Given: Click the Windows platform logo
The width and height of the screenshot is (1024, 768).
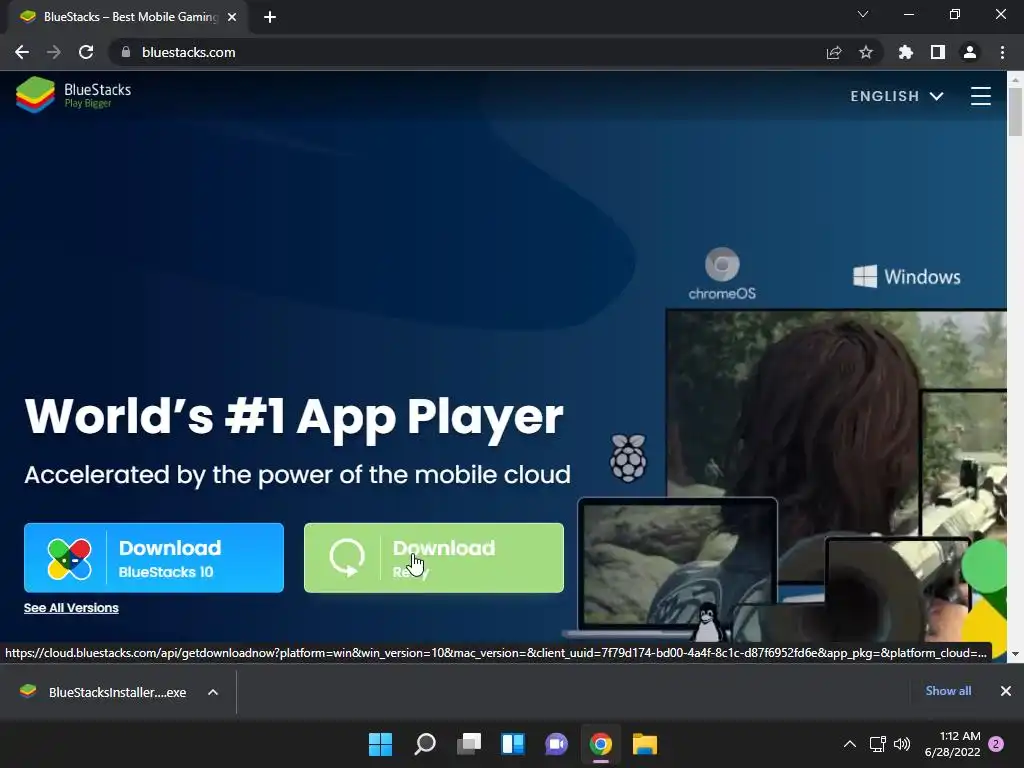Looking at the screenshot, I should pyautogui.click(x=906, y=276).
